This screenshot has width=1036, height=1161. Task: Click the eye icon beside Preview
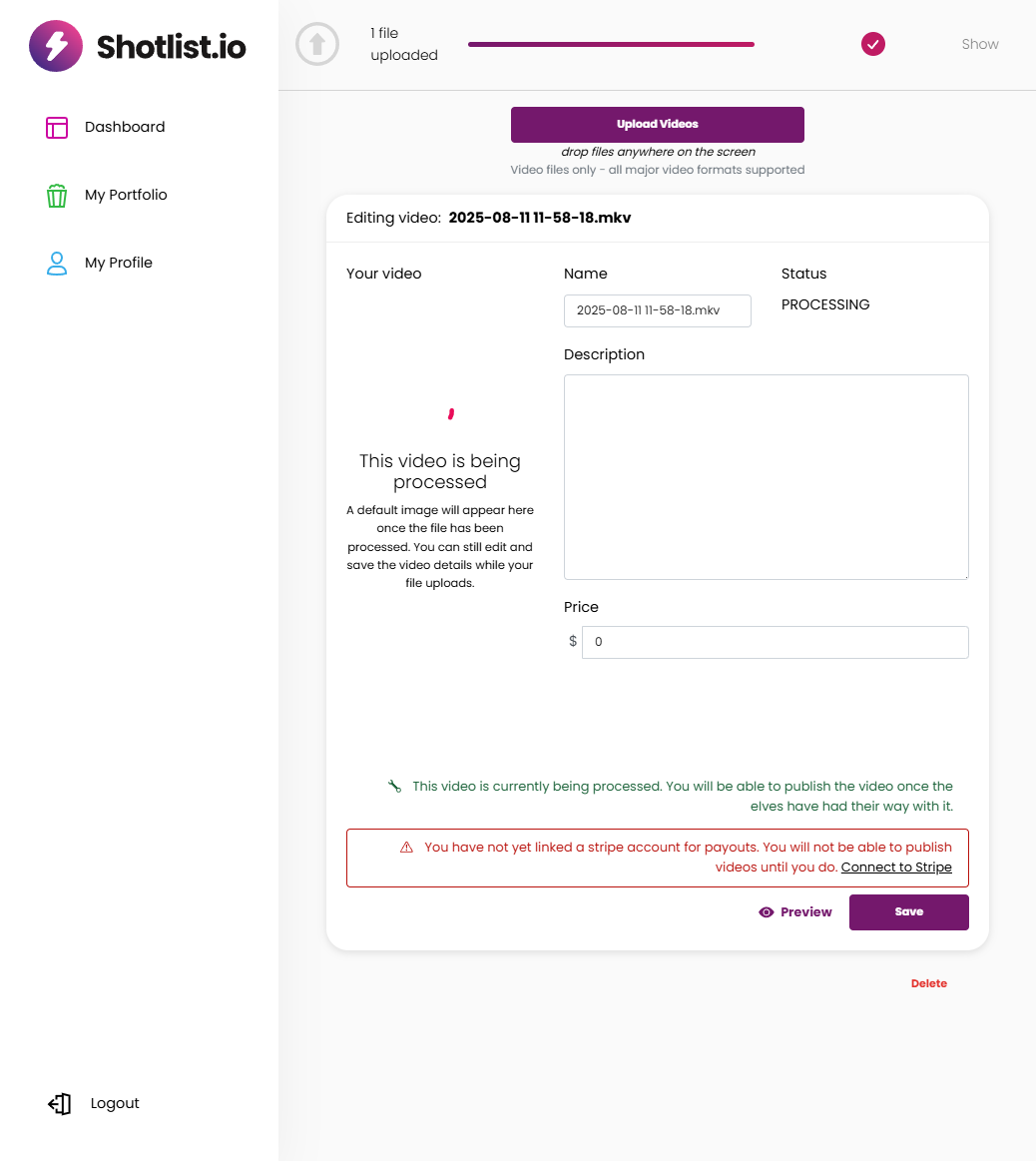pos(767,912)
